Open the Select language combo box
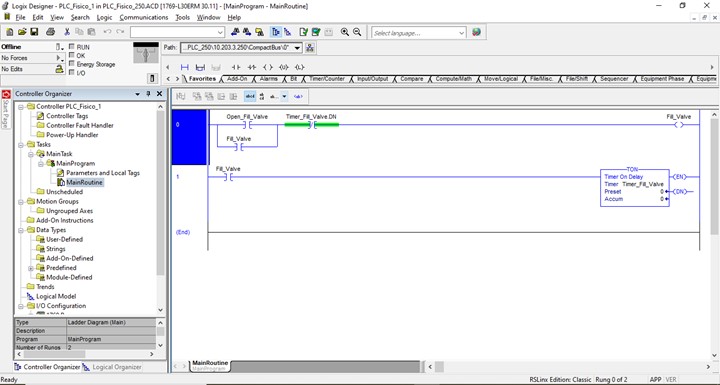The height and width of the screenshot is (385, 720). tap(419, 33)
